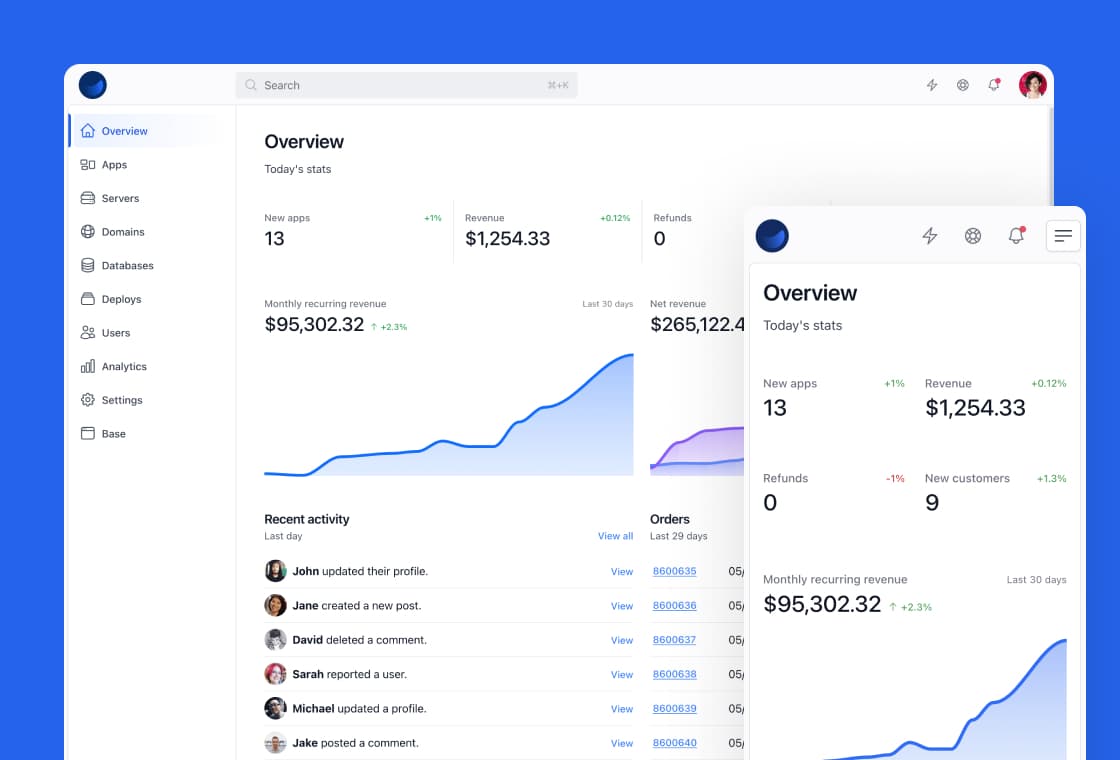Viewport: 1120px width, 760px height.
Task: Click the desktop lightning bolt icon
Action: point(932,85)
